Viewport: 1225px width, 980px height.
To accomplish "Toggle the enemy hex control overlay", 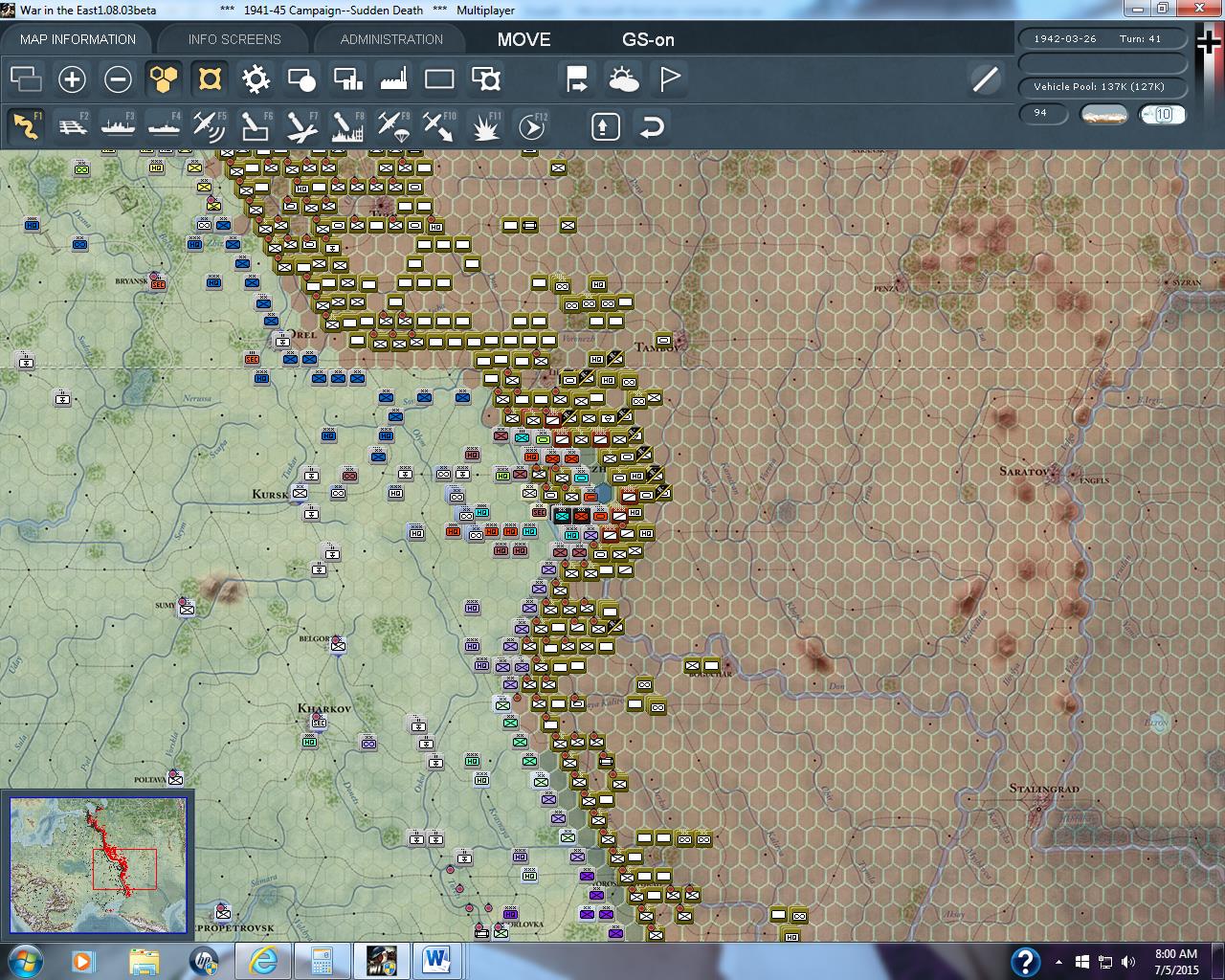I will click(x=210, y=78).
